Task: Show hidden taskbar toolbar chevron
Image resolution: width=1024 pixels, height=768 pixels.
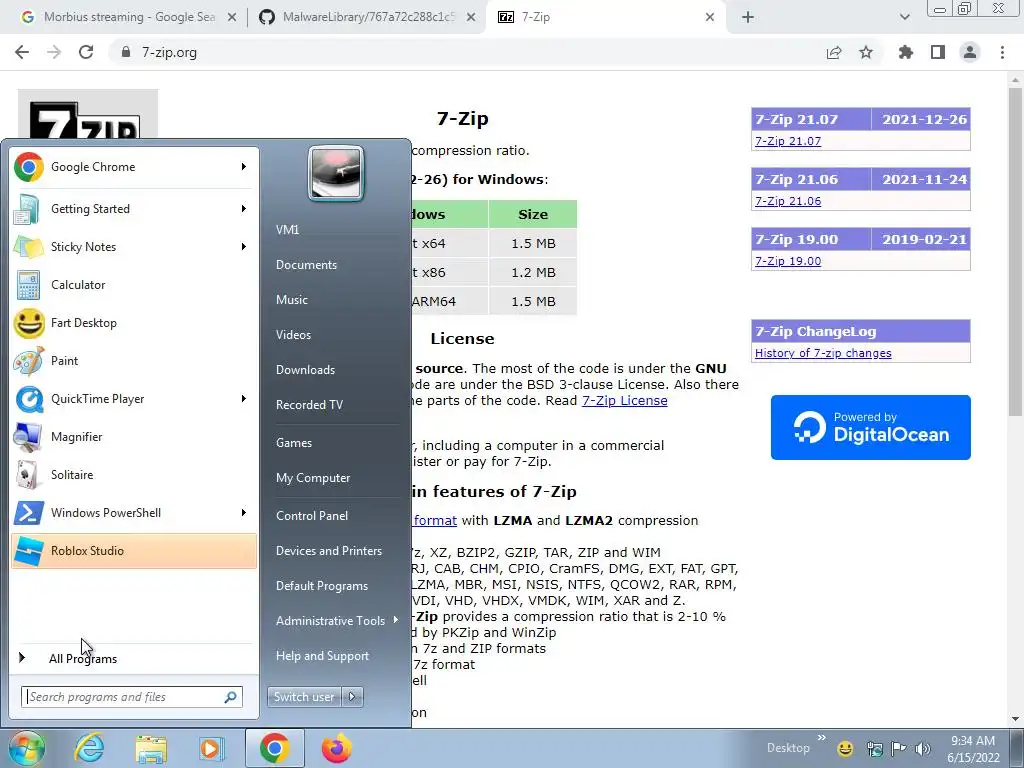Action: coord(822,738)
